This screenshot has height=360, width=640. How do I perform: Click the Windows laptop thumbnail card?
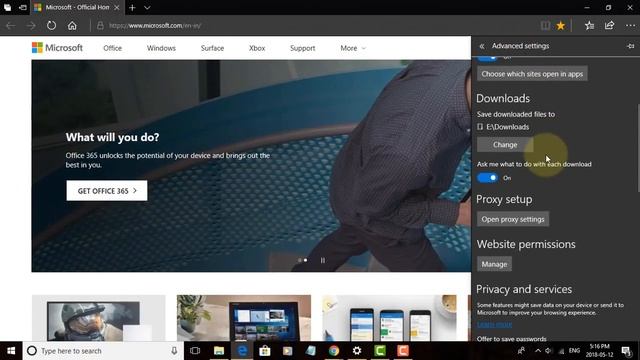click(x=244, y=318)
